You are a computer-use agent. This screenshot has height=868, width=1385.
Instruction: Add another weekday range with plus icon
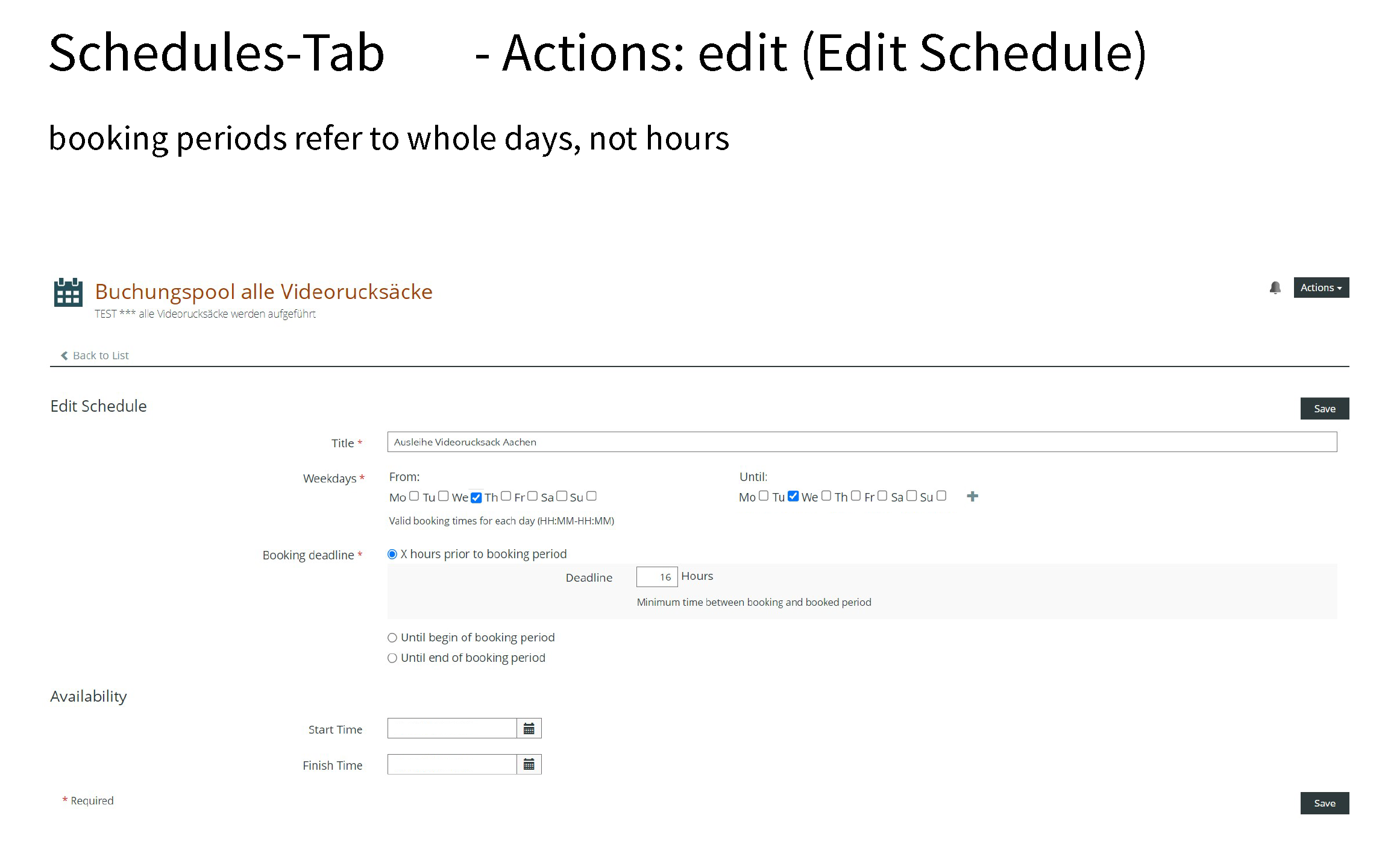point(972,496)
